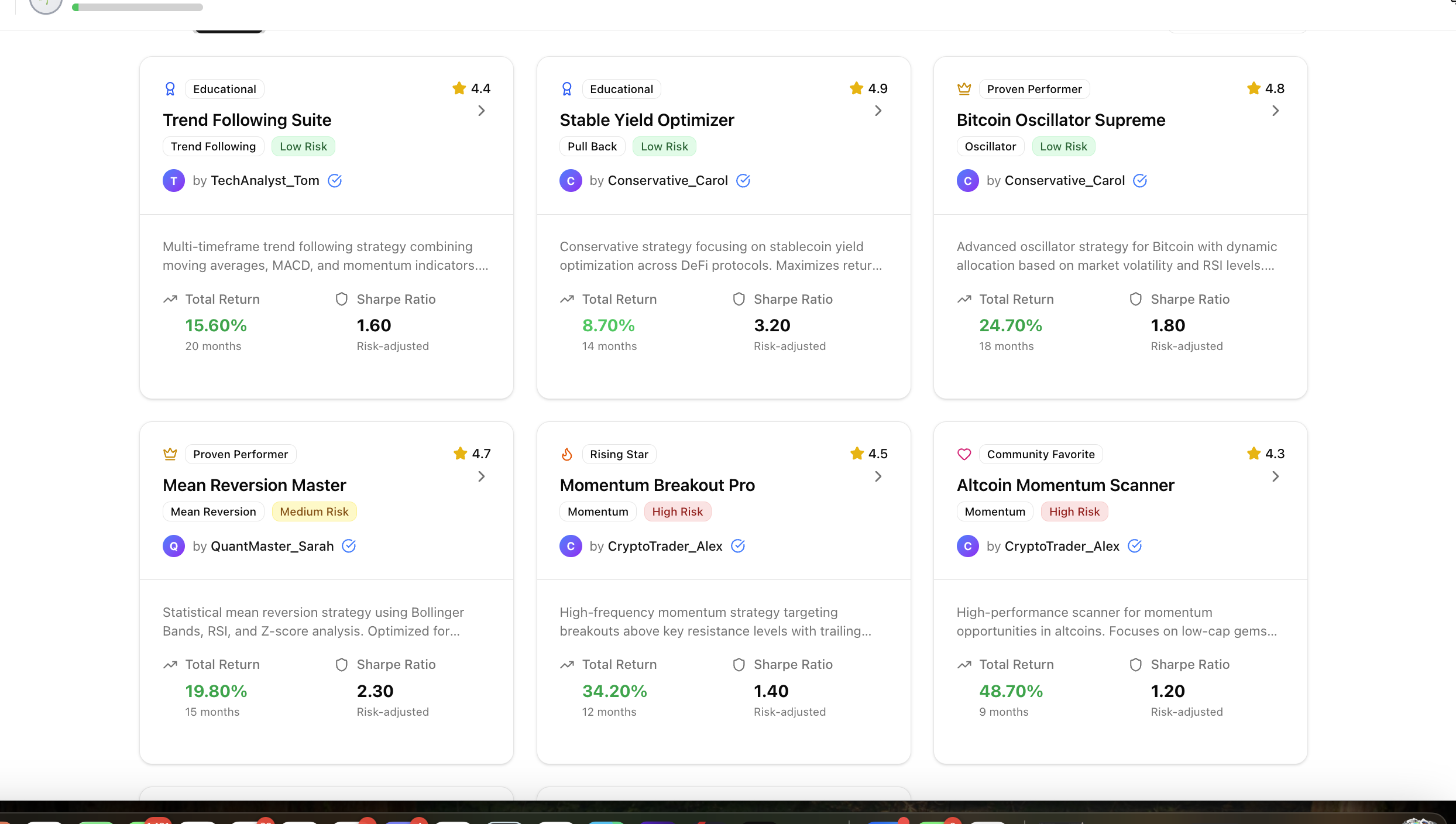This screenshot has height=824, width=1456.
Task: Click the 24.70% total return value
Action: click(x=1011, y=325)
